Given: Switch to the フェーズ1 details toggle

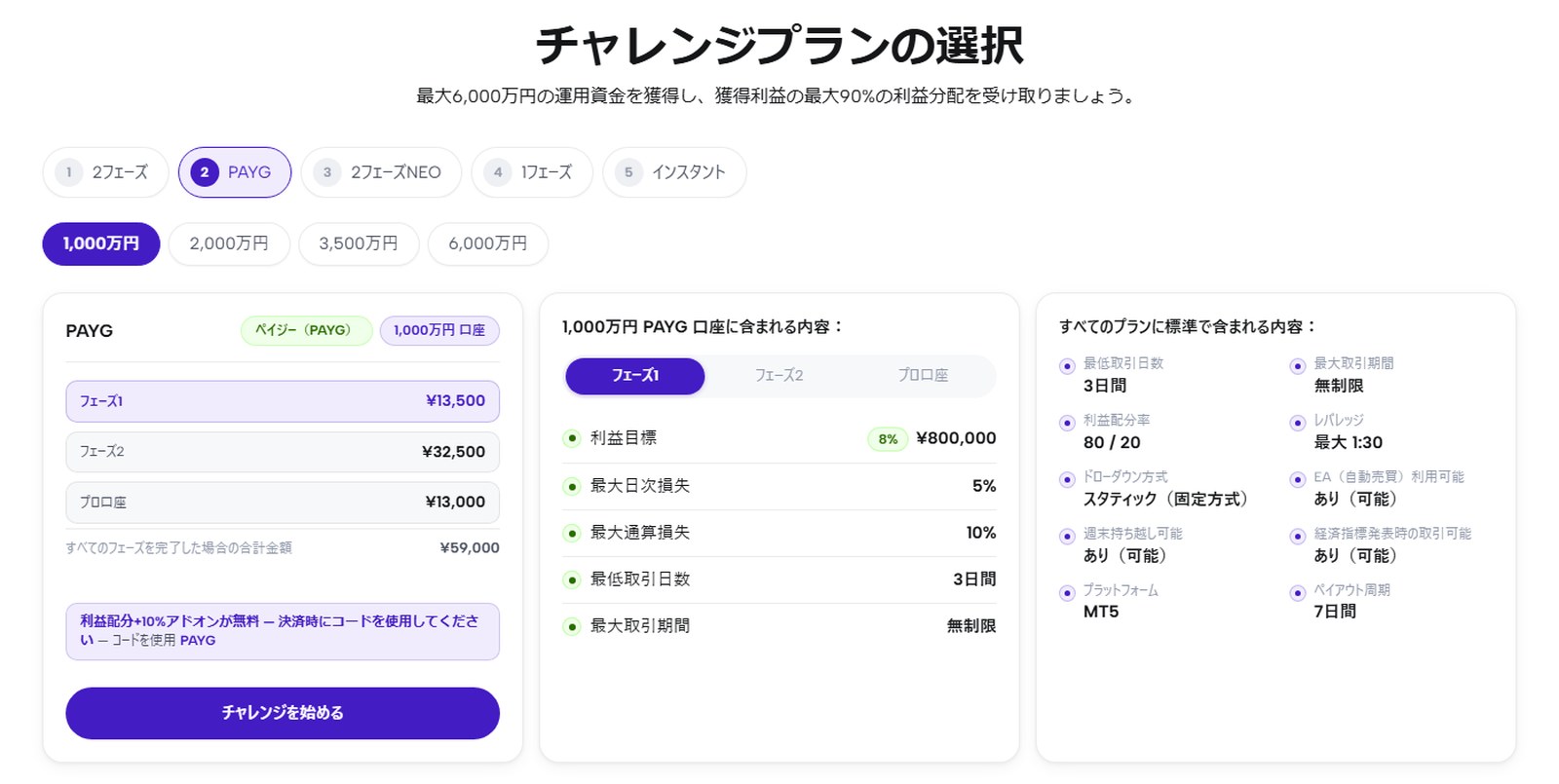Looking at the screenshot, I should (x=635, y=376).
